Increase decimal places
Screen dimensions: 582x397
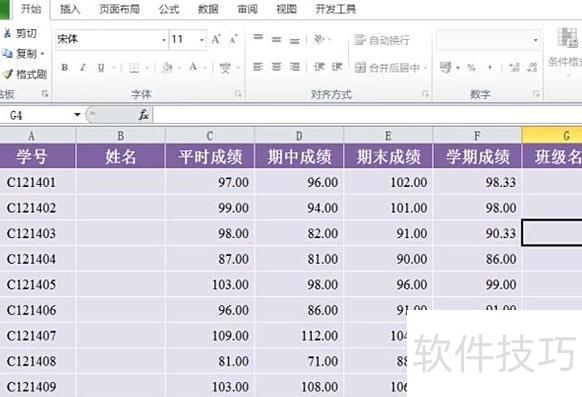(x=514, y=68)
